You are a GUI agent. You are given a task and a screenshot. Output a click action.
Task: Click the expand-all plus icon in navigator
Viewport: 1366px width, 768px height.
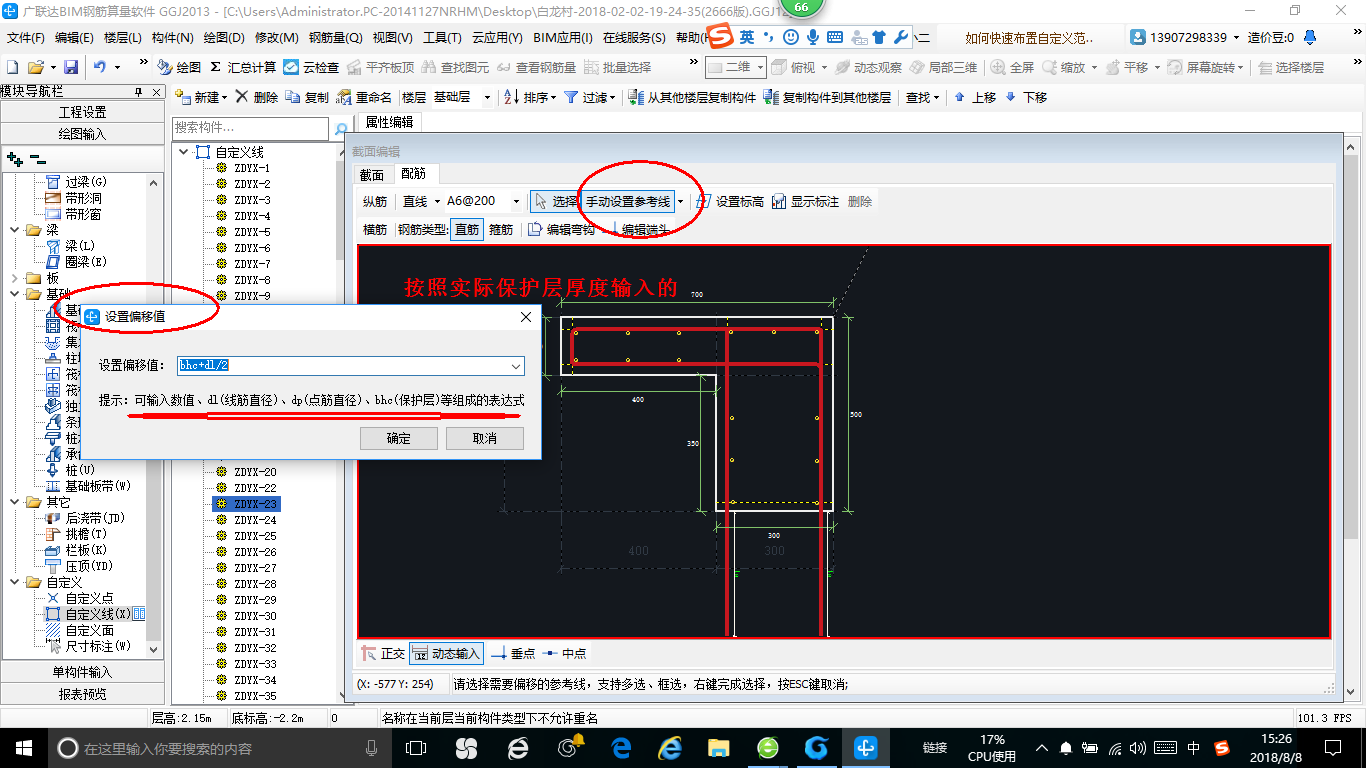[x=14, y=158]
